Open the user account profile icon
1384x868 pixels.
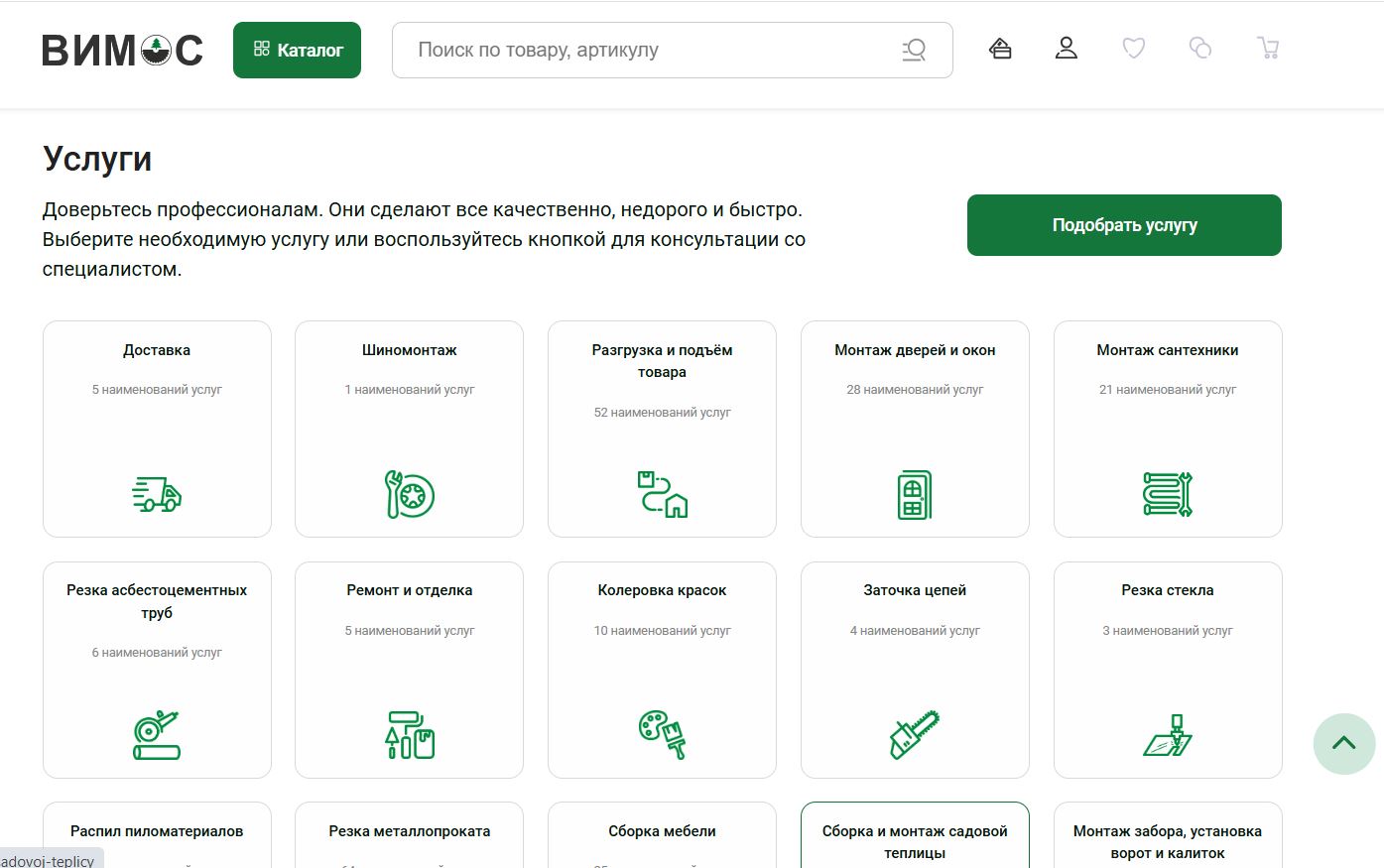pyautogui.click(x=1067, y=49)
